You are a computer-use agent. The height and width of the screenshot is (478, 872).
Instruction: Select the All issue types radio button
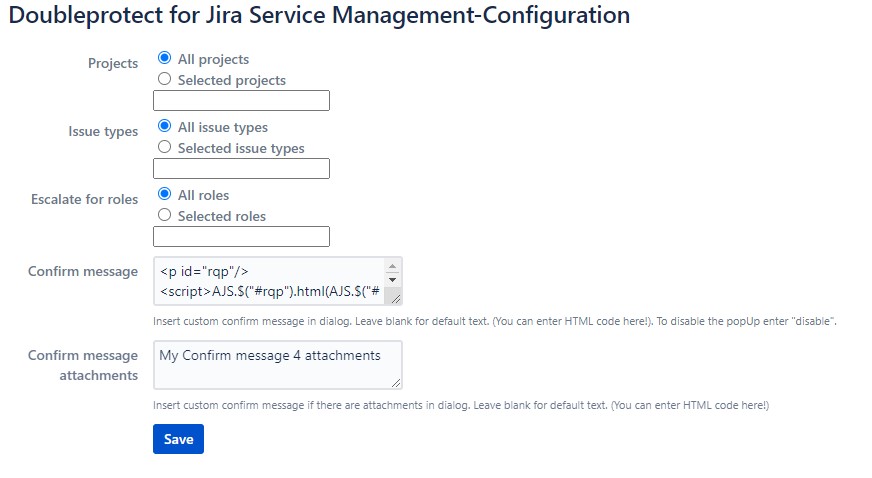pyautogui.click(x=165, y=127)
